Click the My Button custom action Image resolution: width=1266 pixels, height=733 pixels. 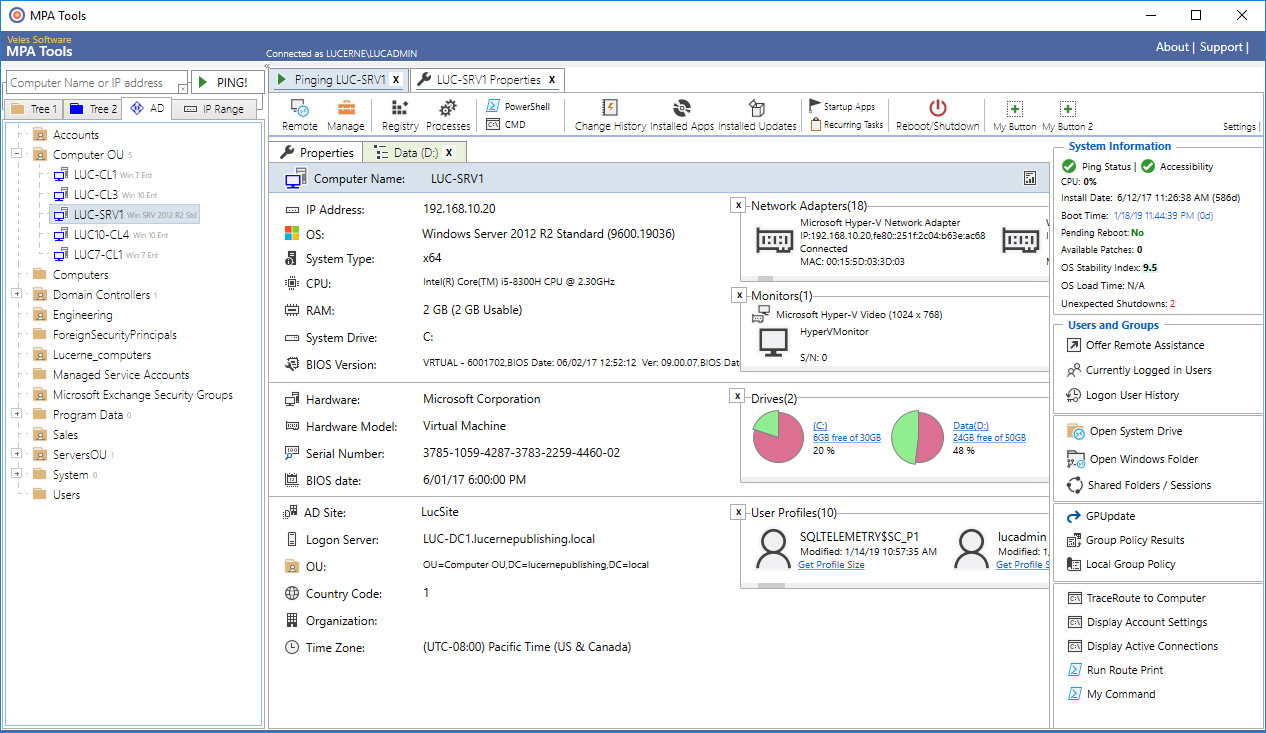click(x=1014, y=116)
